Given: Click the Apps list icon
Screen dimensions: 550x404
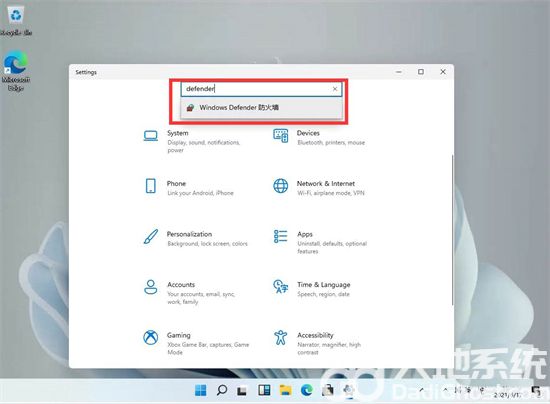Looking at the screenshot, I should [x=281, y=237].
